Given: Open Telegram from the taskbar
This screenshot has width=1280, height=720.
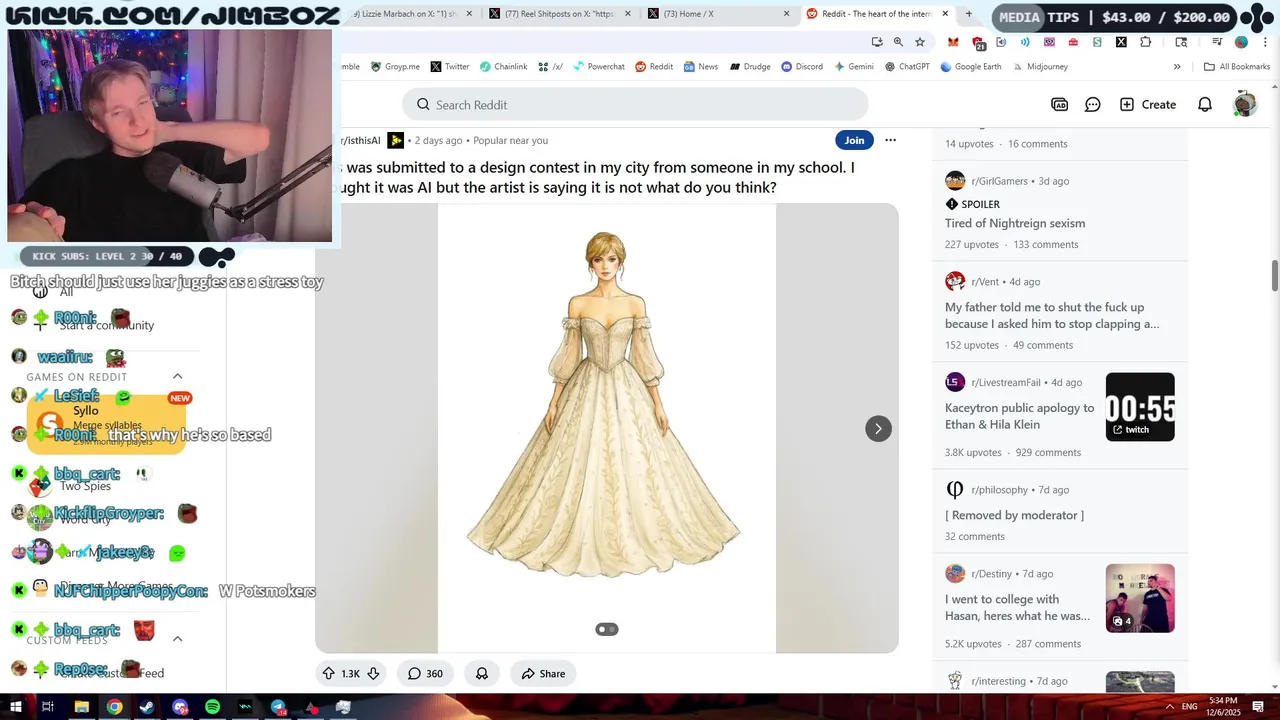Looking at the screenshot, I should click(x=278, y=707).
